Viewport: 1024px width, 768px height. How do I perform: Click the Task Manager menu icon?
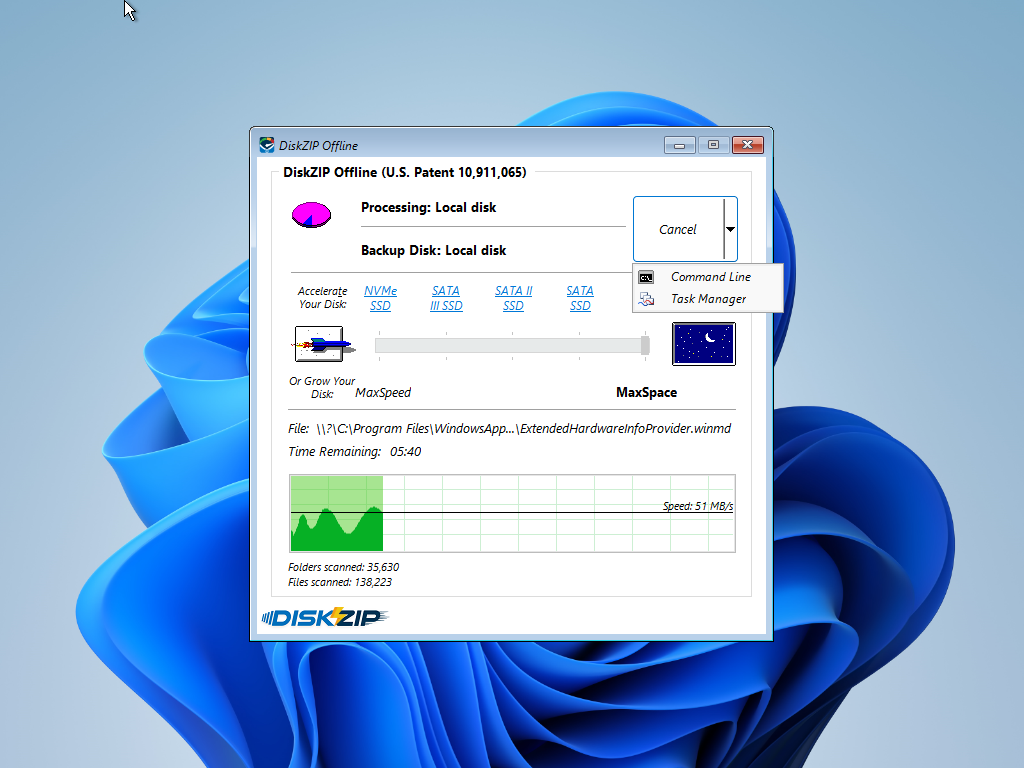pyautogui.click(x=646, y=299)
